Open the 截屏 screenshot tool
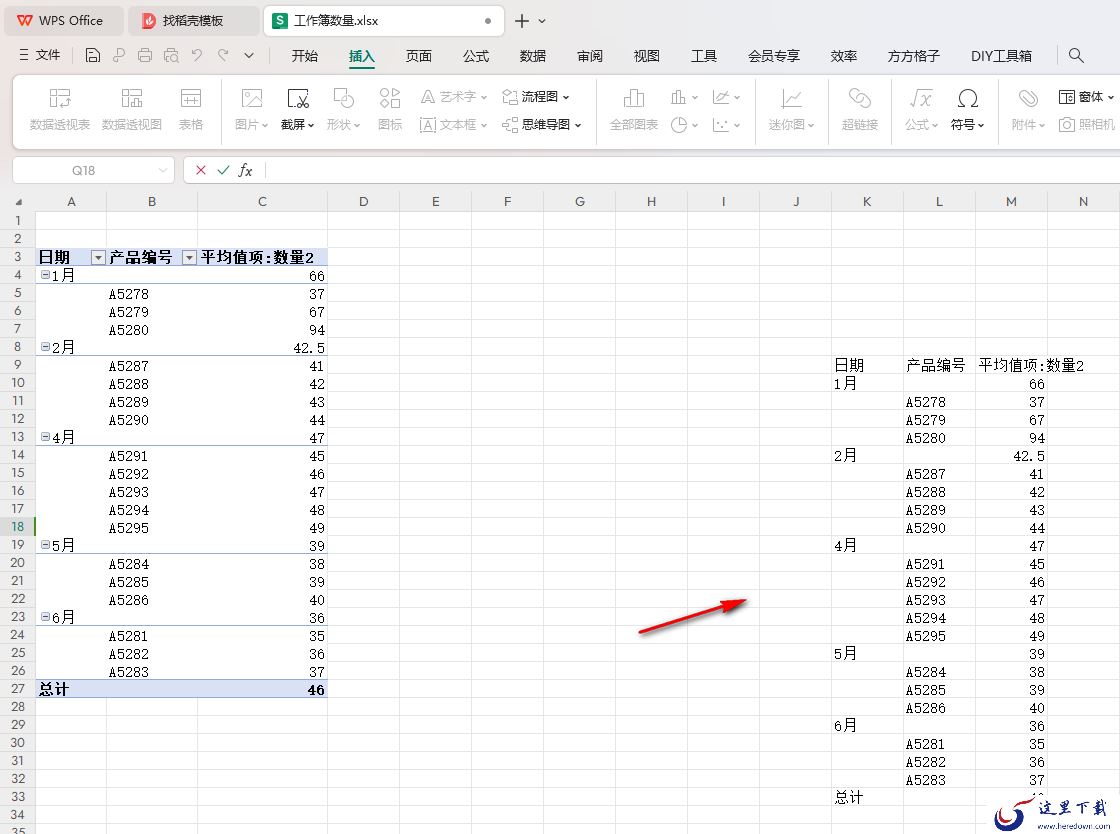The width and height of the screenshot is (1120, 834). point(297,109)
